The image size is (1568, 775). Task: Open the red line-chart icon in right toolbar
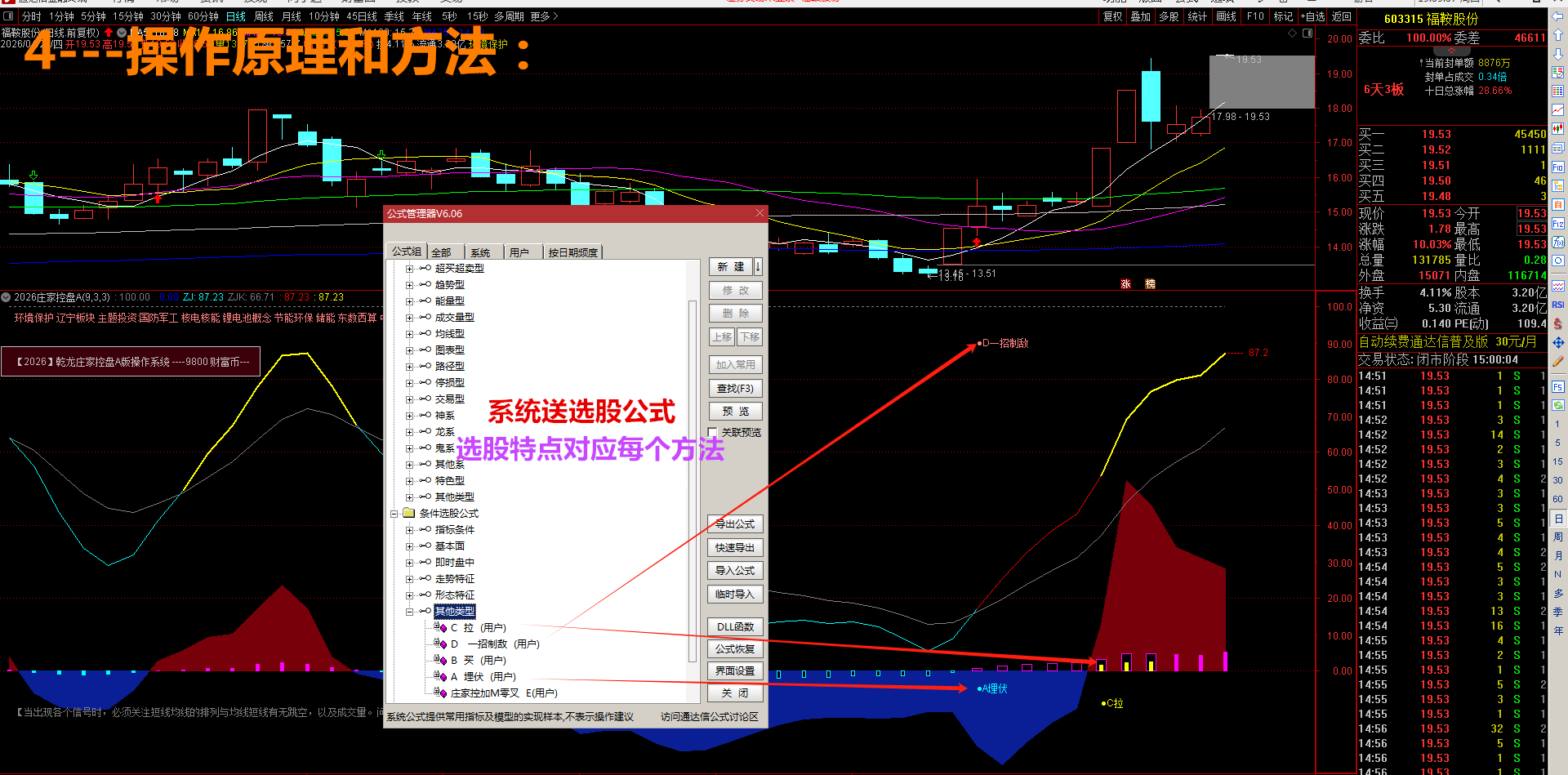pos(1558,110)
